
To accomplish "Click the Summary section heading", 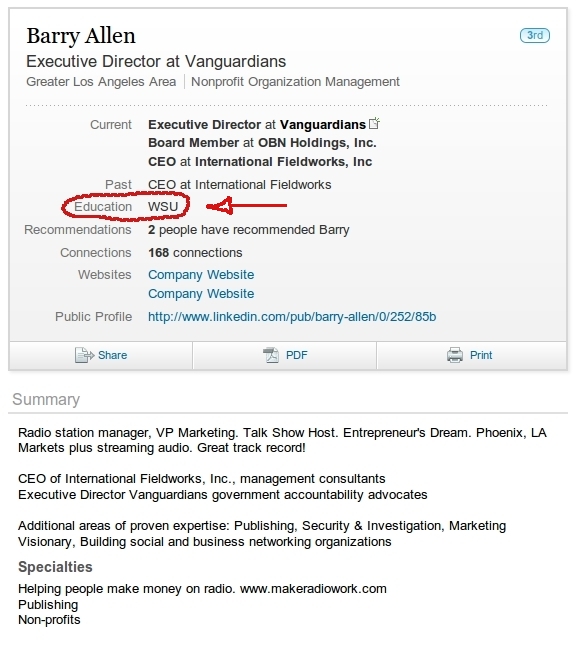I will 46,399.
